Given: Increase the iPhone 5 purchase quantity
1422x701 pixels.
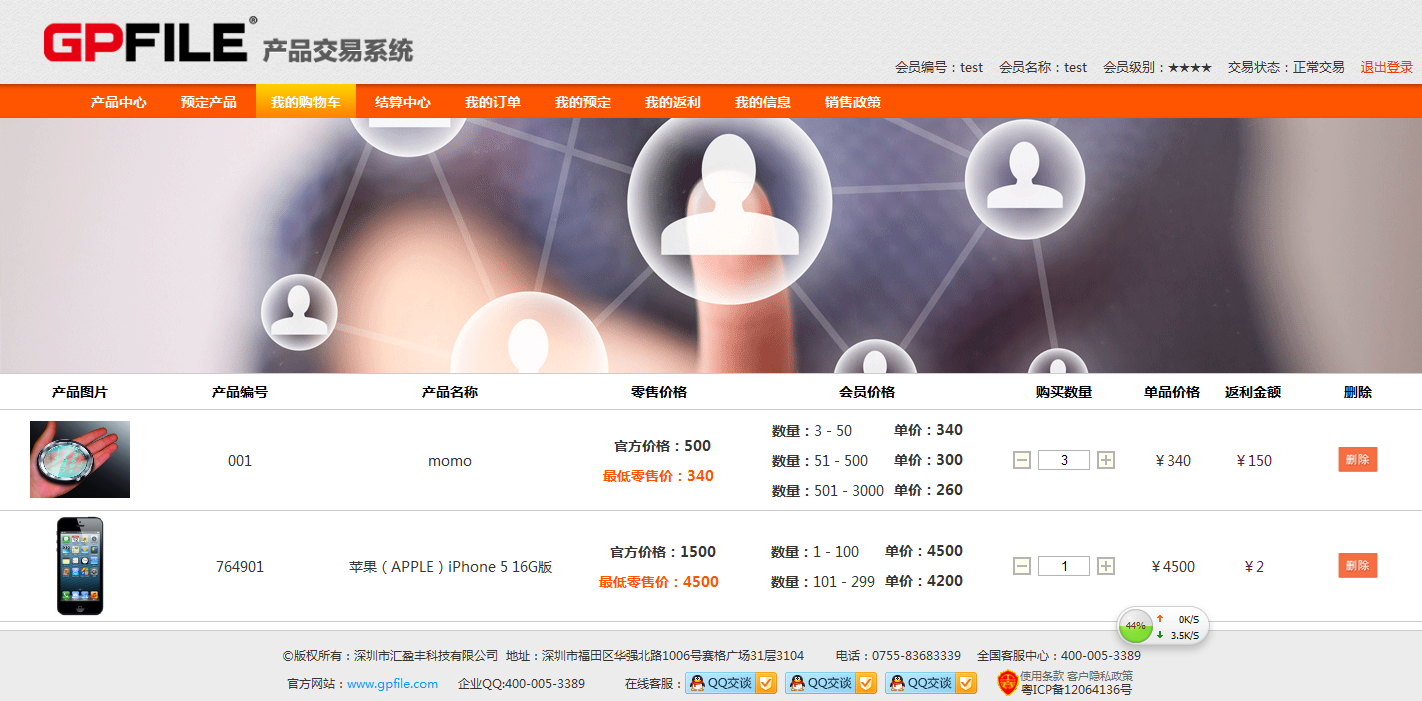Looking at the screenshot, I should point(1106,566).
